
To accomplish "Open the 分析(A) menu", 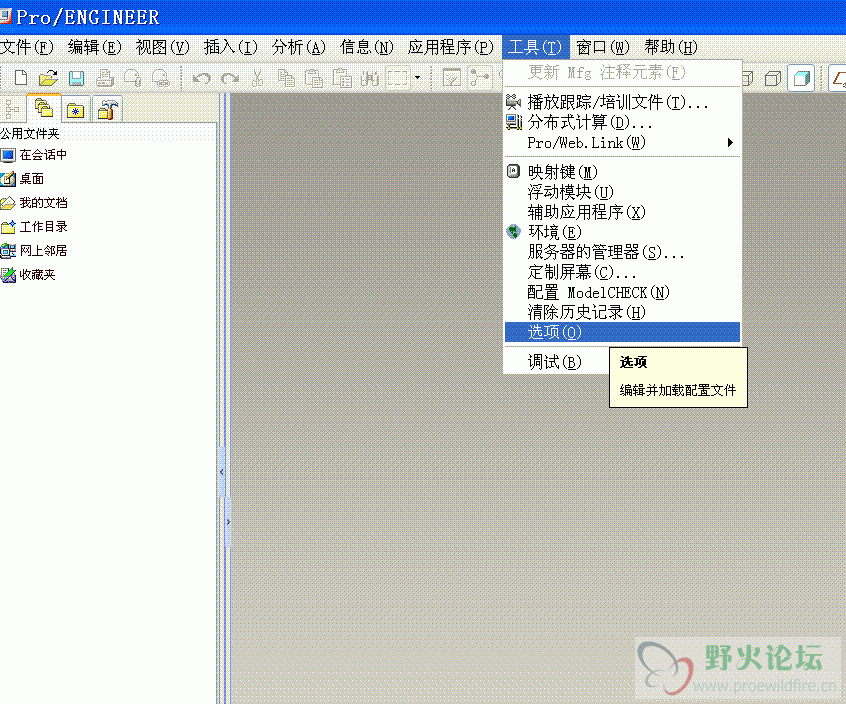I will click(298, 47).
